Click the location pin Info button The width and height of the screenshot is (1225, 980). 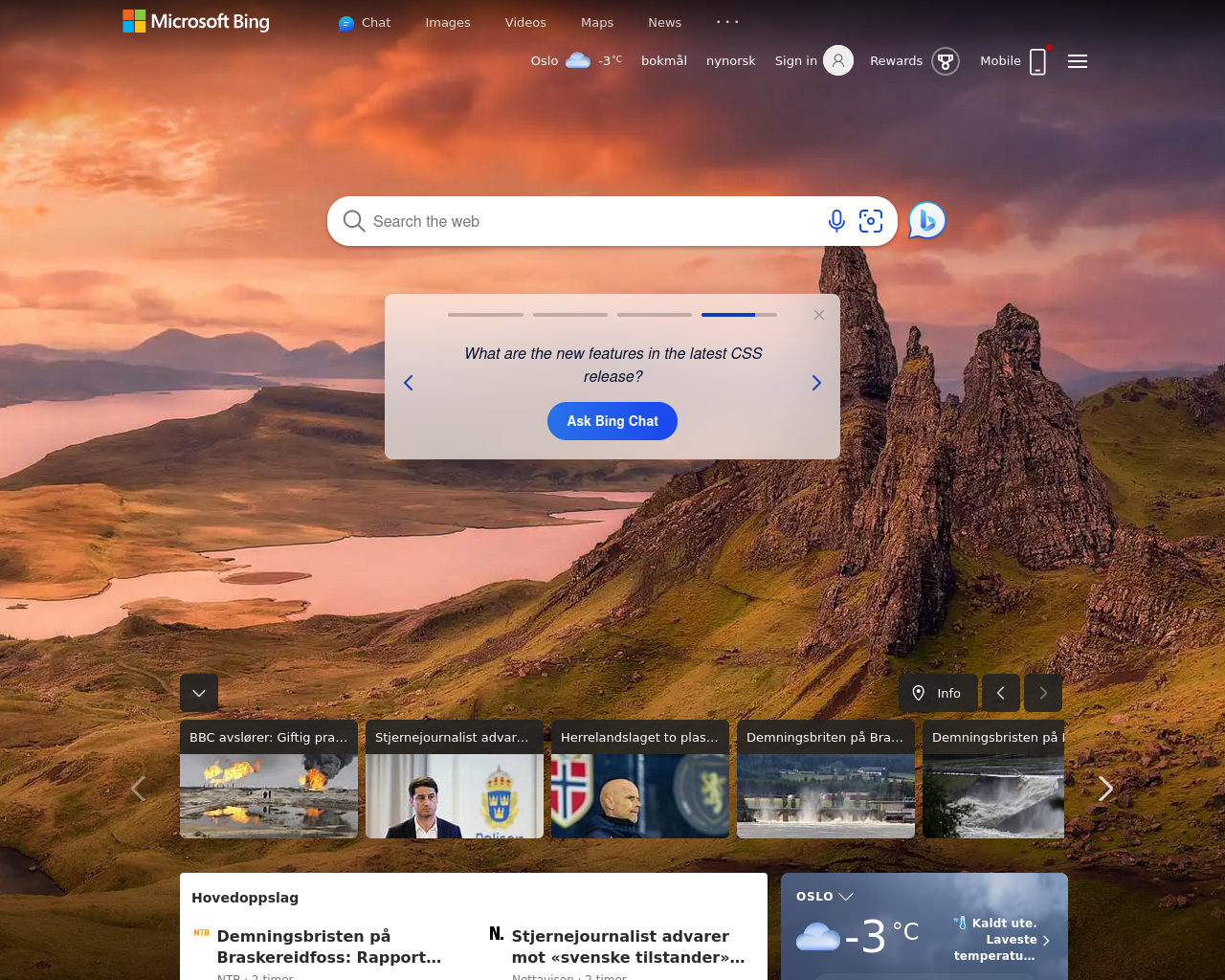pyautogui.click(x=938, y=693)
